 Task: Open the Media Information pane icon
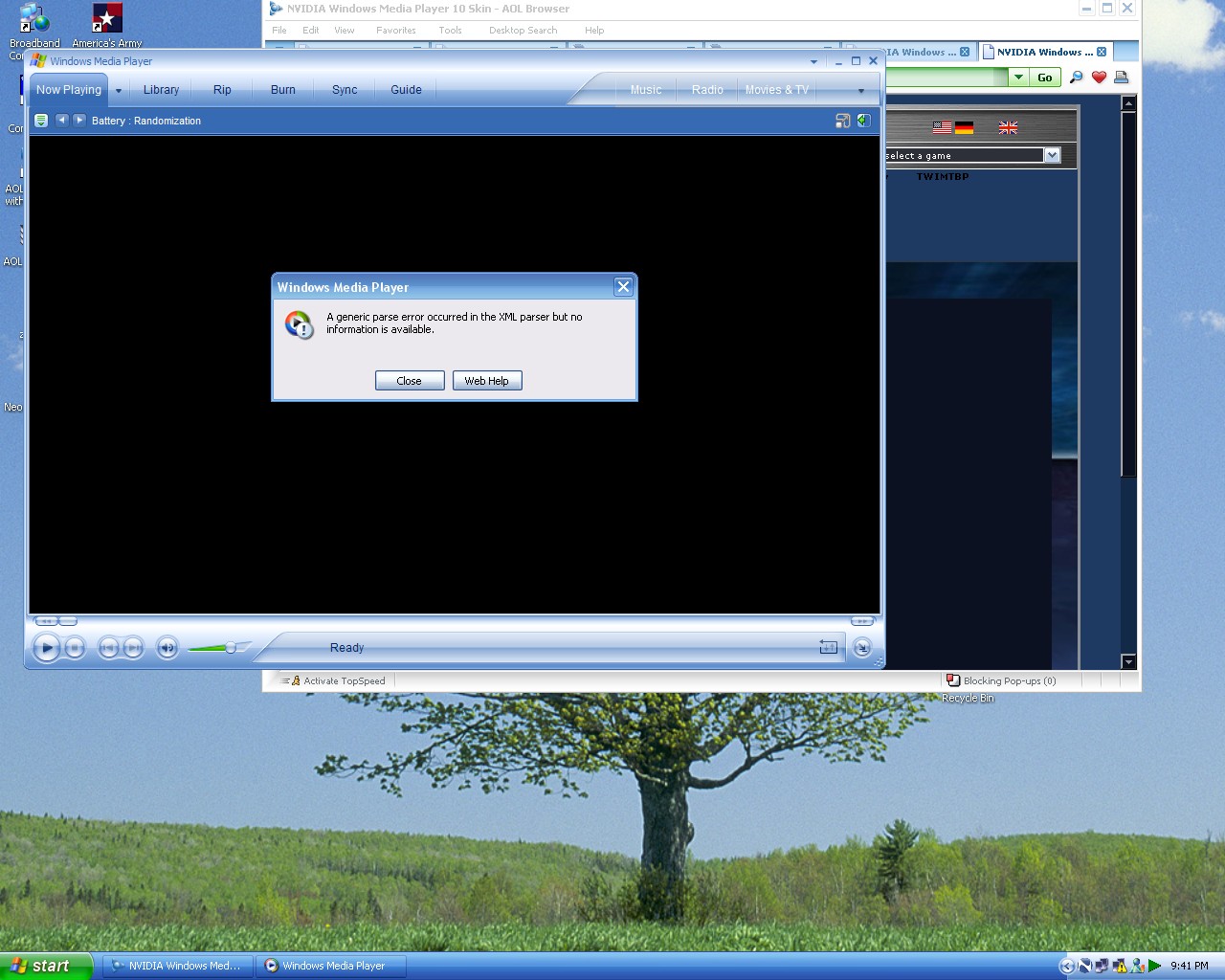coord(864,121)
